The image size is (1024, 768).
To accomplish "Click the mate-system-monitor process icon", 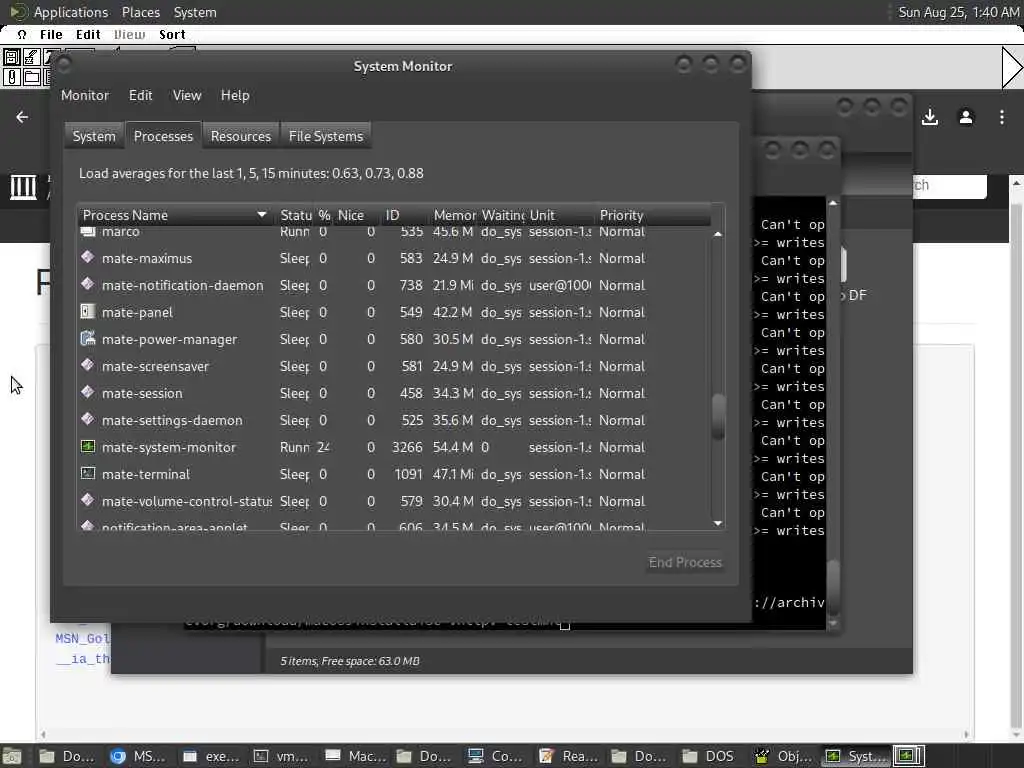I will (x=88, y=446).
